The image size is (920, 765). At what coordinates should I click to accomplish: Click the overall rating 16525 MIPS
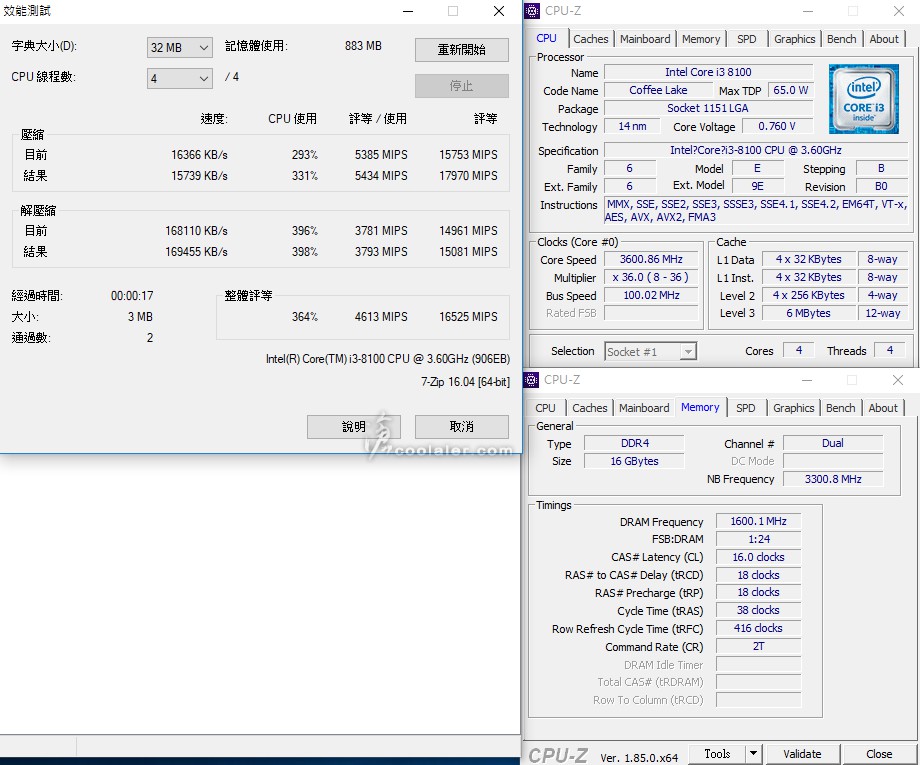tap(468, 317)
